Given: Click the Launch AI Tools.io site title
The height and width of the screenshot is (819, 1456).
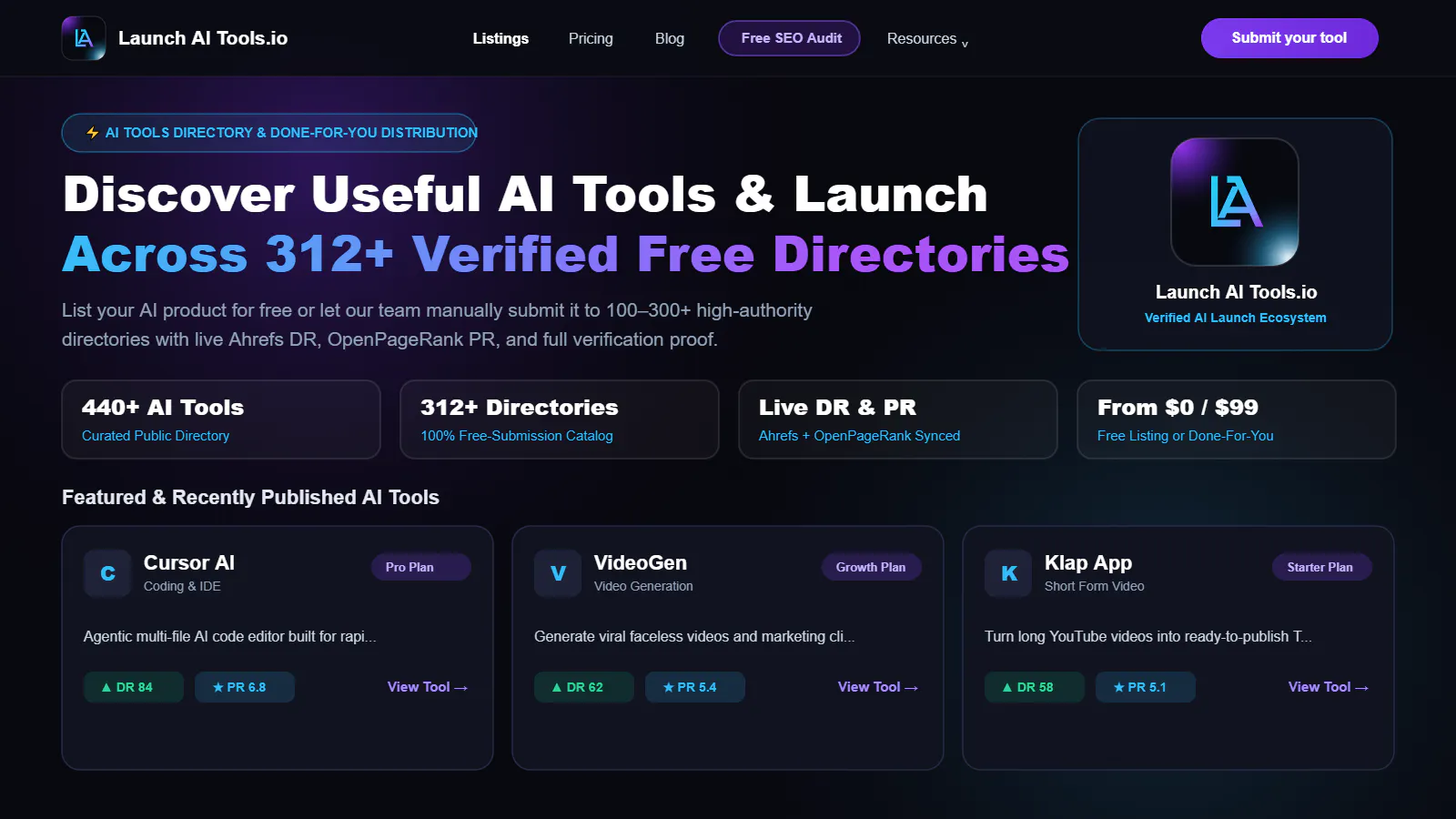Looking at the screenshot, I should click(x=203, y=38).
